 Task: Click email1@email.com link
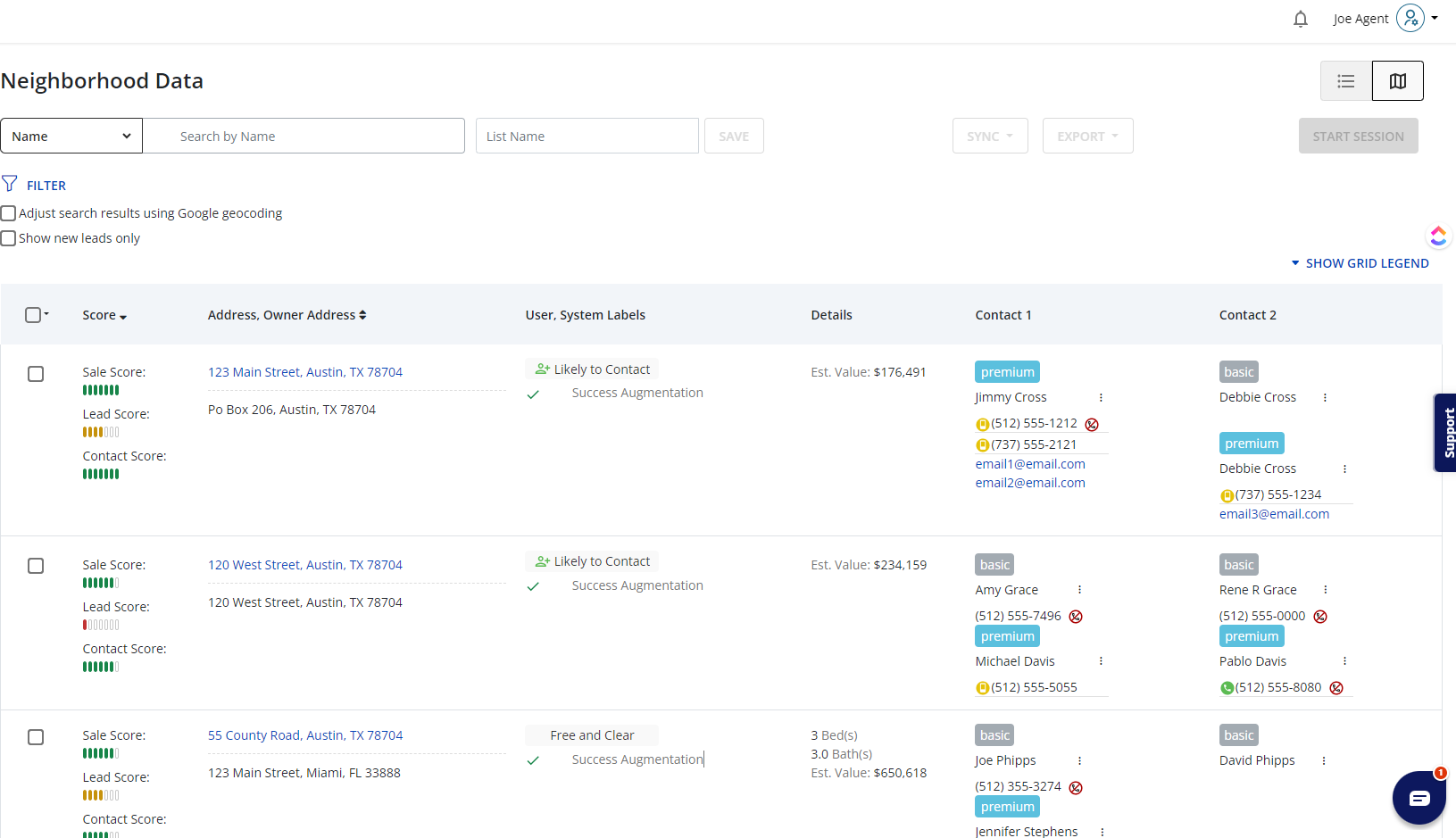tap(1030, 464)
